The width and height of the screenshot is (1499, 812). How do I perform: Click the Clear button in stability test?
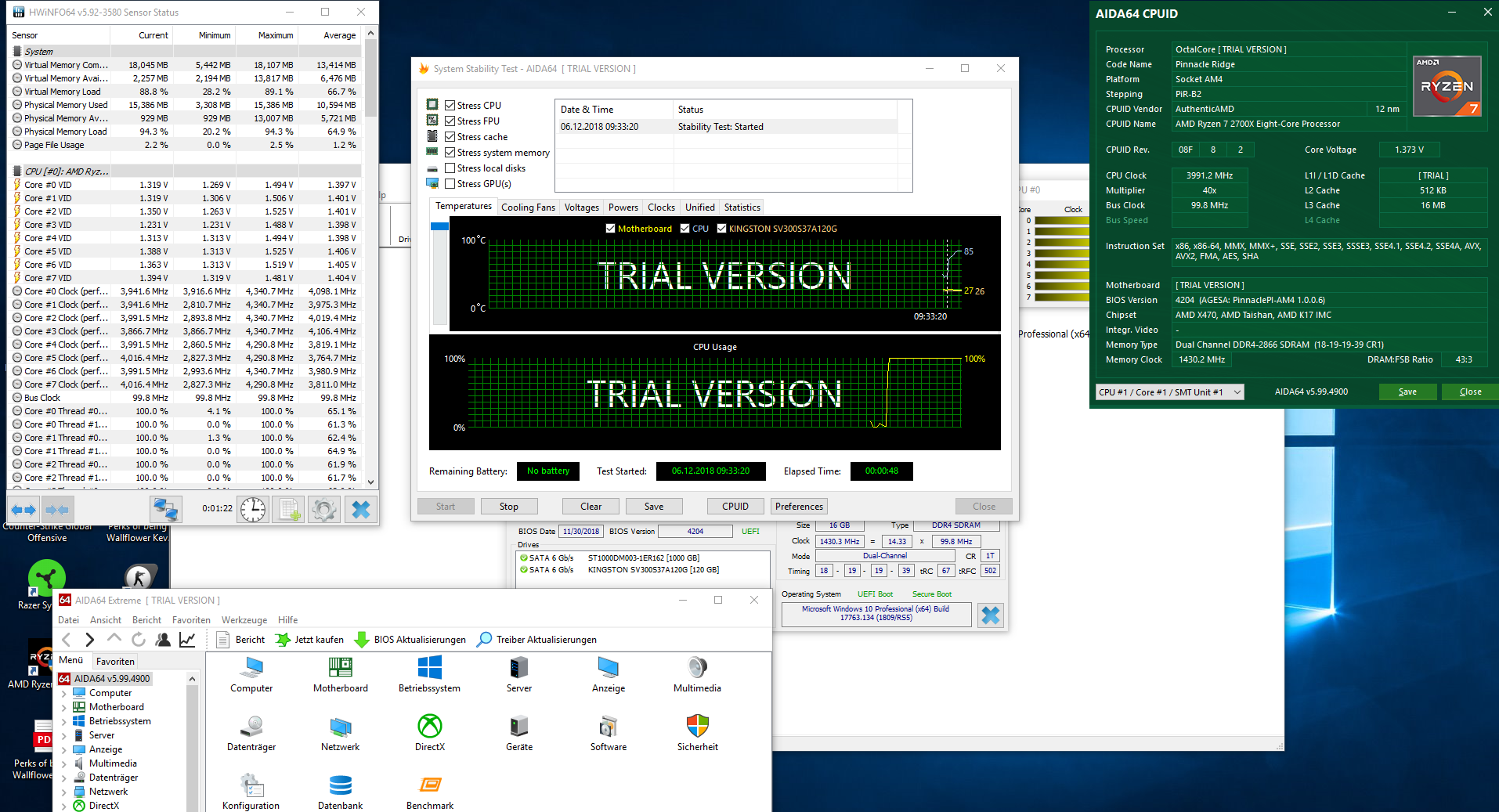(x=591, y=507)
